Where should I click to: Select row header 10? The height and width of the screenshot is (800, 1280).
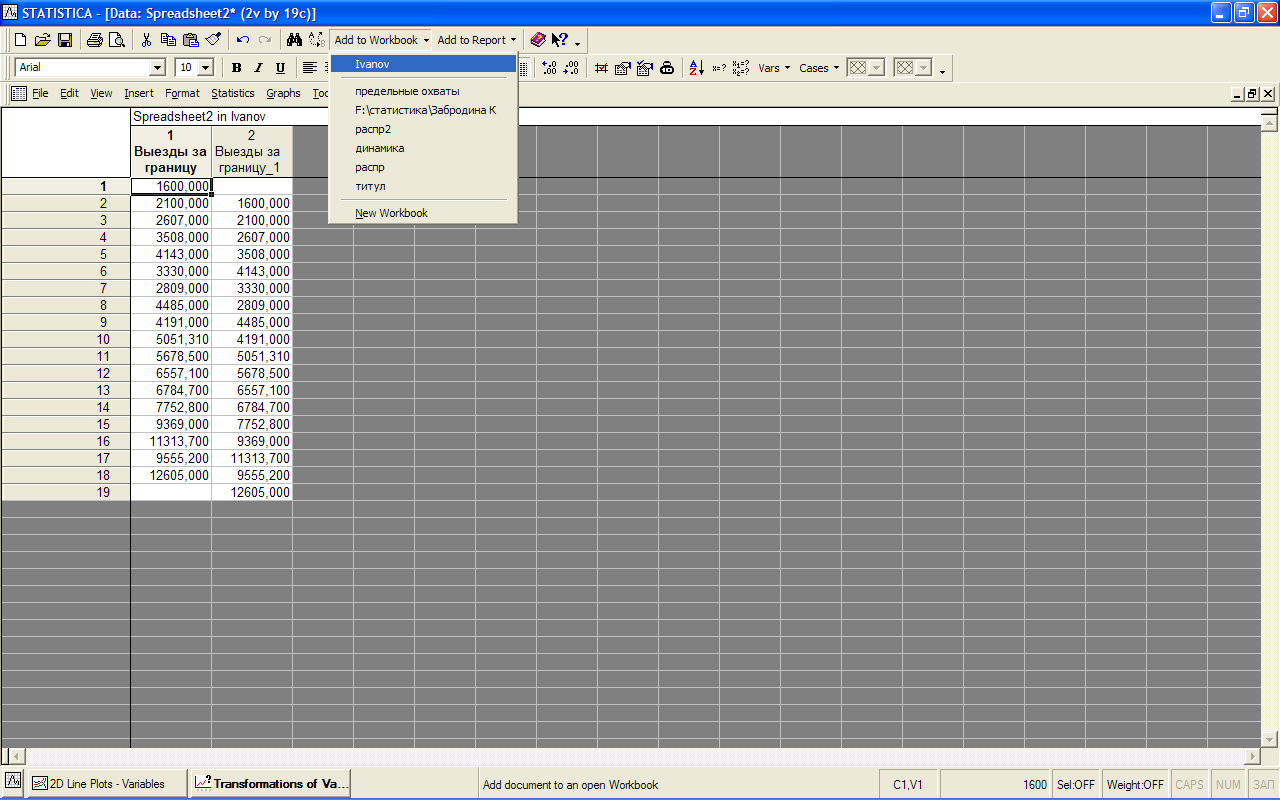coord(66,339)
